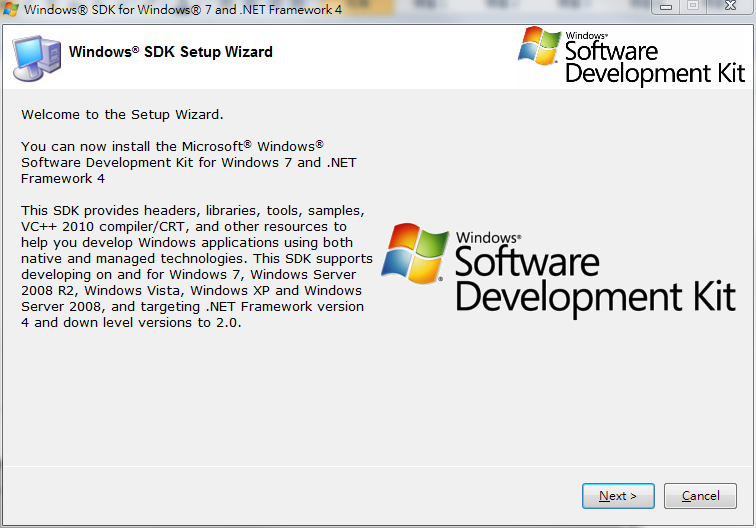Click the Windows flag icon in title bar
The width and height of the screenshot is (756, 528).
pos(10,9)
